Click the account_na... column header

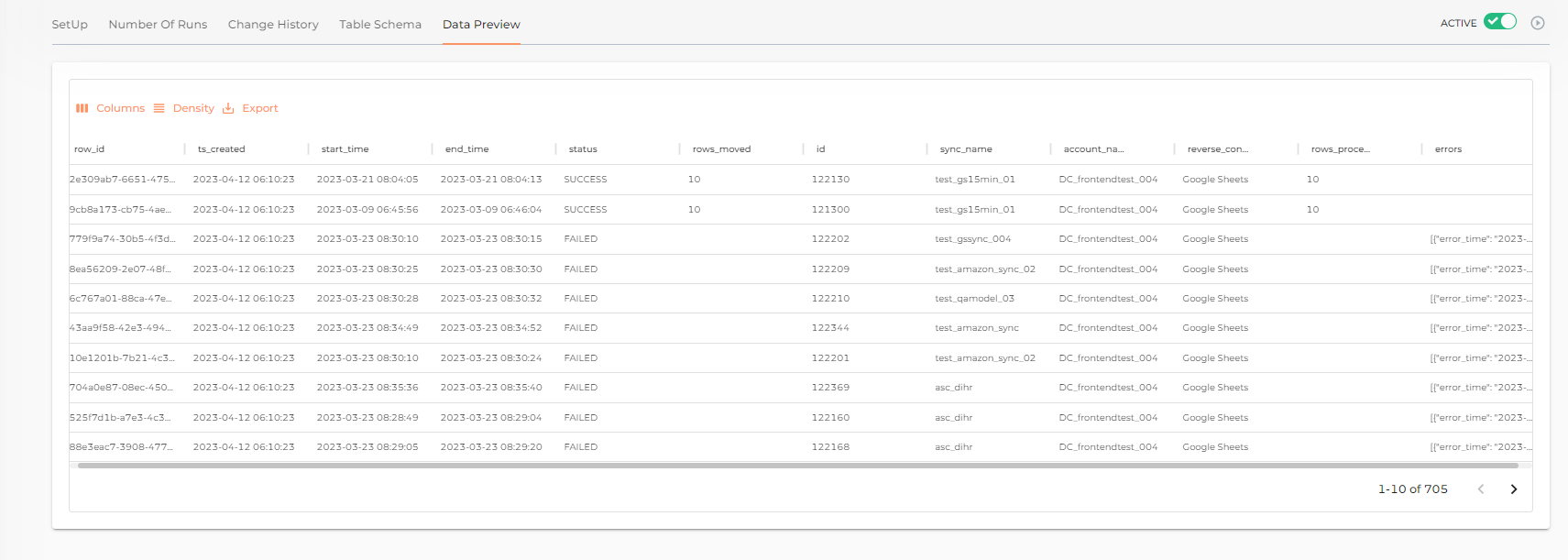click(1093, 149)
